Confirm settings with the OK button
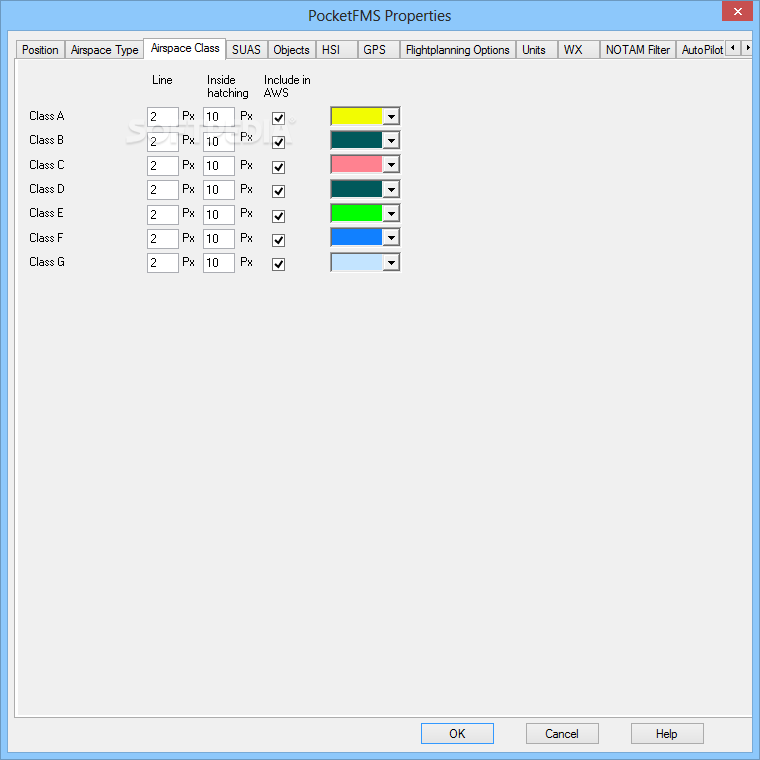The height and width of the screenshot is (760, 760). [x=457, y=733]
